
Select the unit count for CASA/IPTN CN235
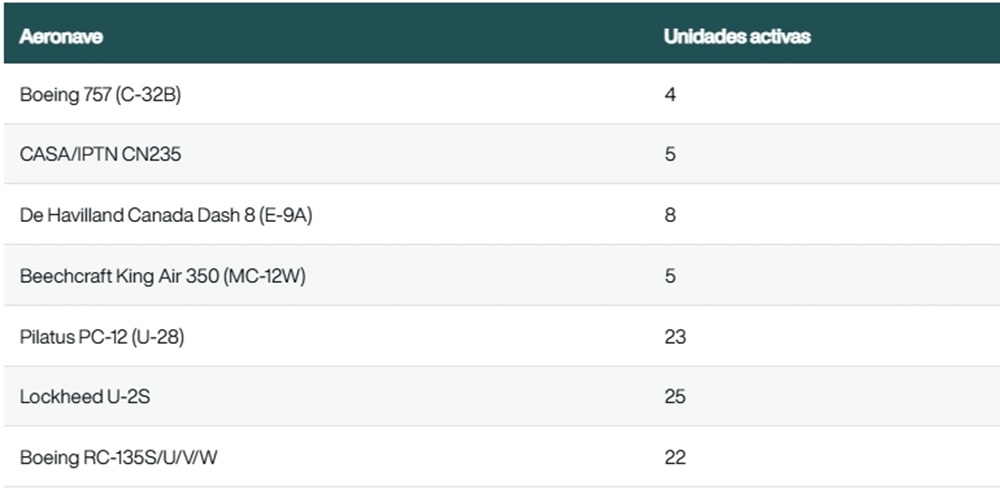tap(670, 155)
